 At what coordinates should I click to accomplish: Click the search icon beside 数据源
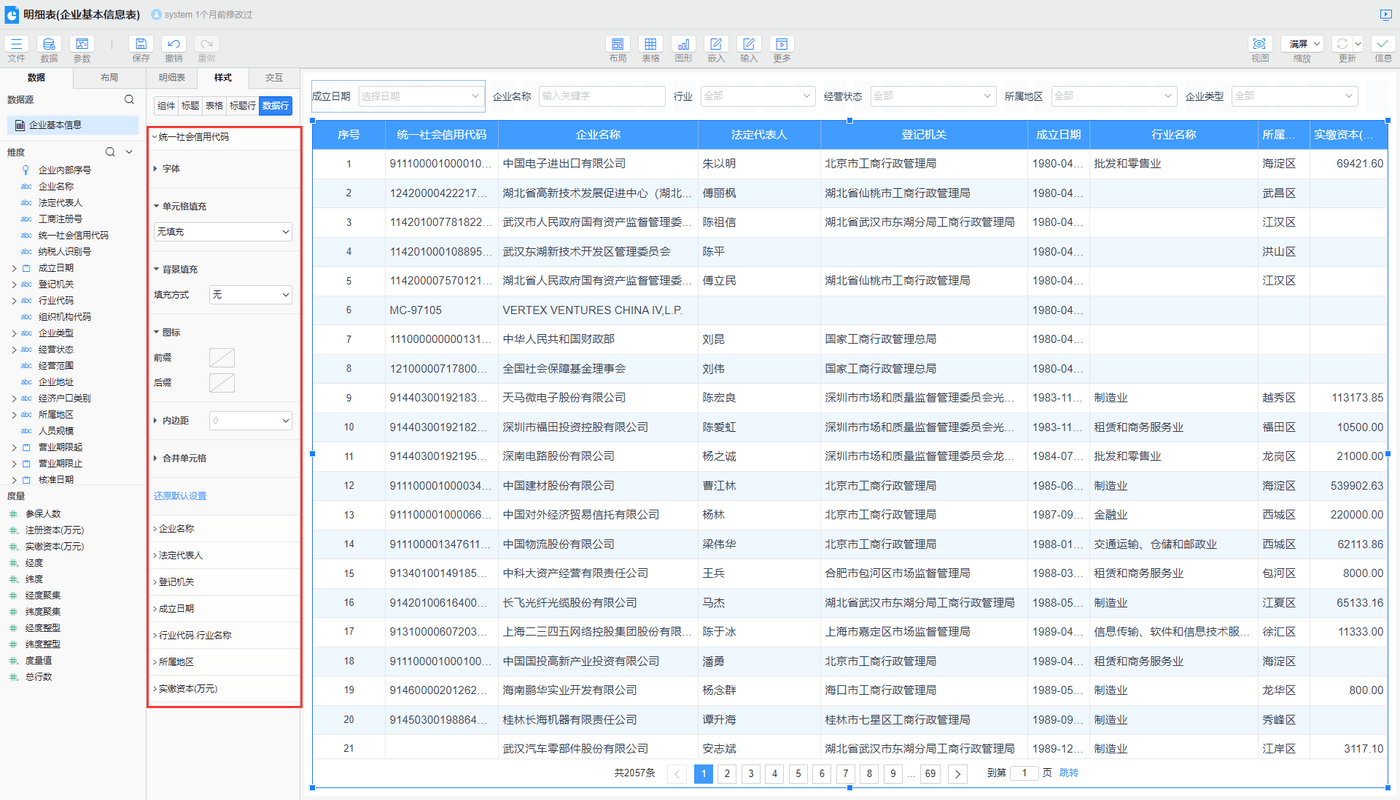point(129,100)
